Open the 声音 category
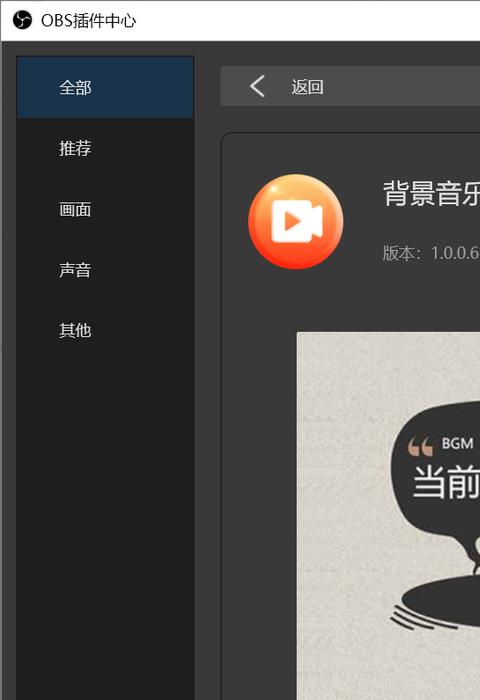The width and height of the screenshot is (480, 700). tap(105, 270)
